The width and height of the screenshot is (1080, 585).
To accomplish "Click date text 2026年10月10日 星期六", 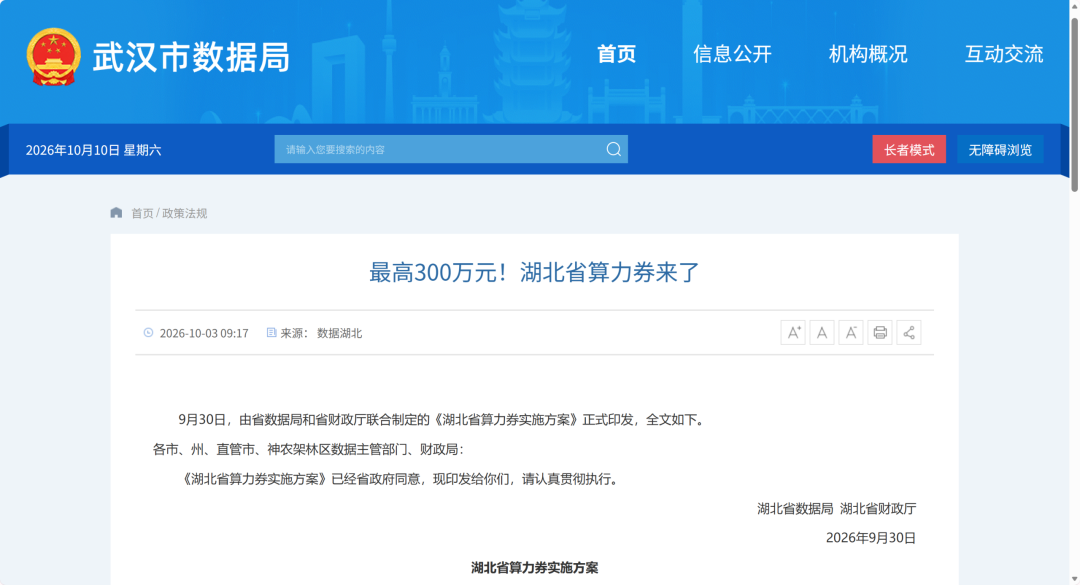I will [x=94, y=150].
